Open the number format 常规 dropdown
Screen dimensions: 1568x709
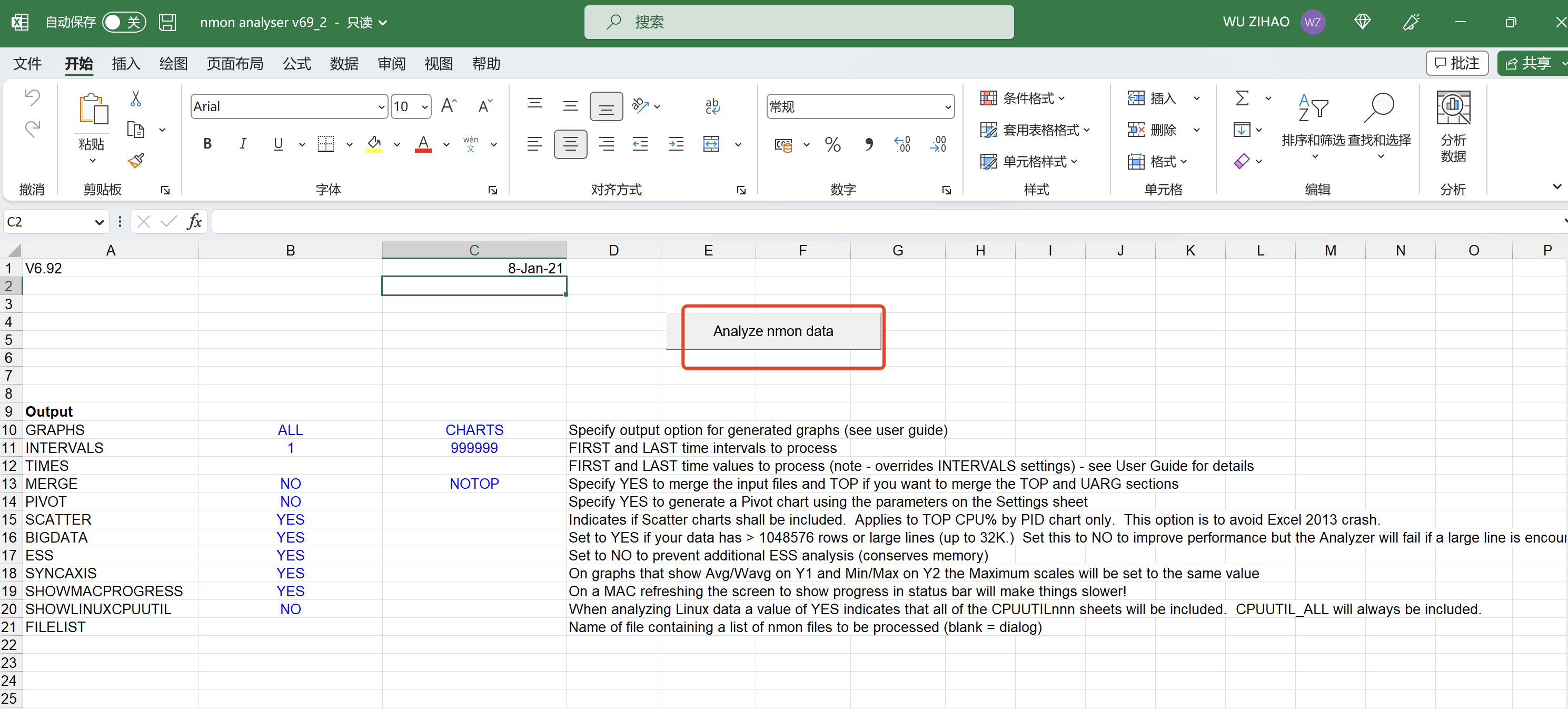tap(948, 106)
